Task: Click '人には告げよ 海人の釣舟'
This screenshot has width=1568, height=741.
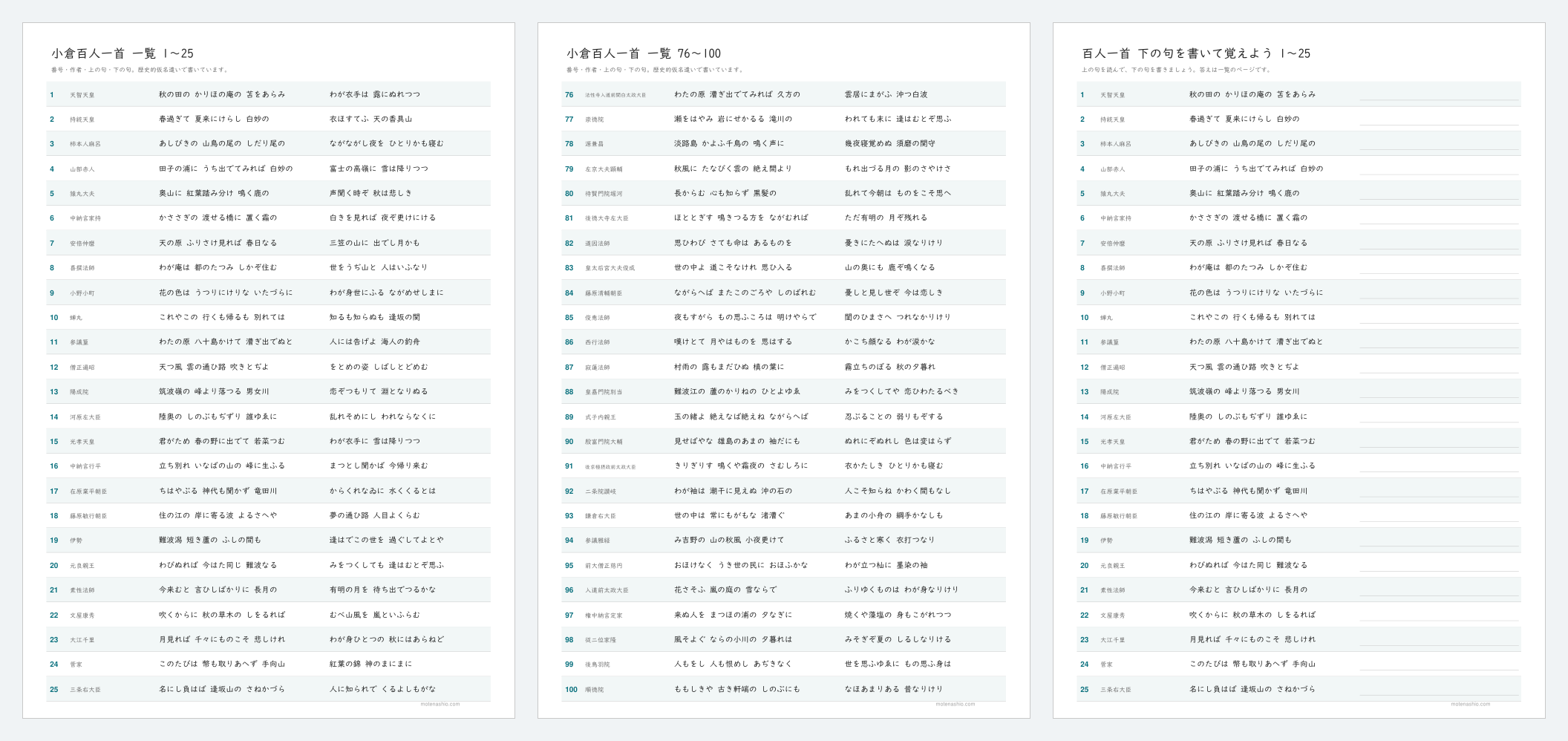Action: pos(374,342)
